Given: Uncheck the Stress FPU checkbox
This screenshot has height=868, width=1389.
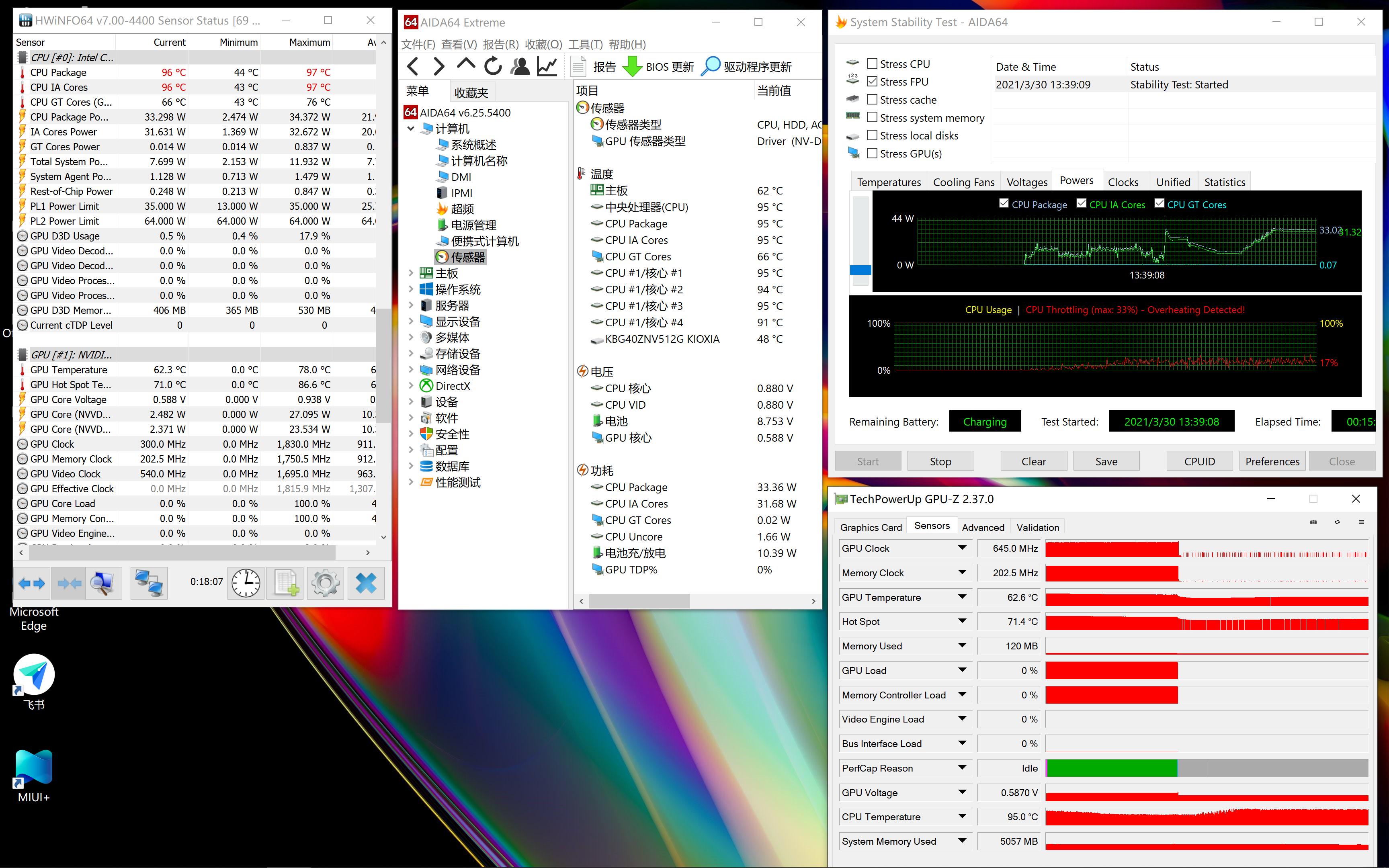Looking at the screenshot, I should tap(872, 82).
